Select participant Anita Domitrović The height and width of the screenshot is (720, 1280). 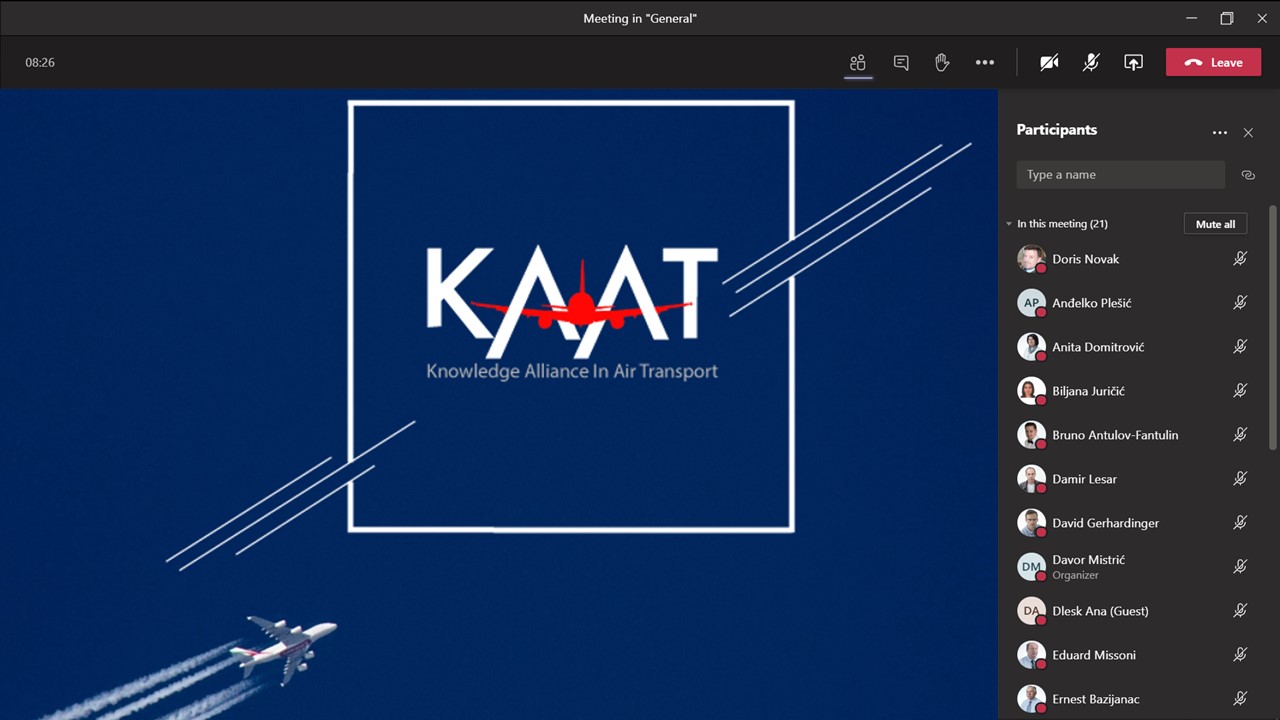pos(1133,346)
